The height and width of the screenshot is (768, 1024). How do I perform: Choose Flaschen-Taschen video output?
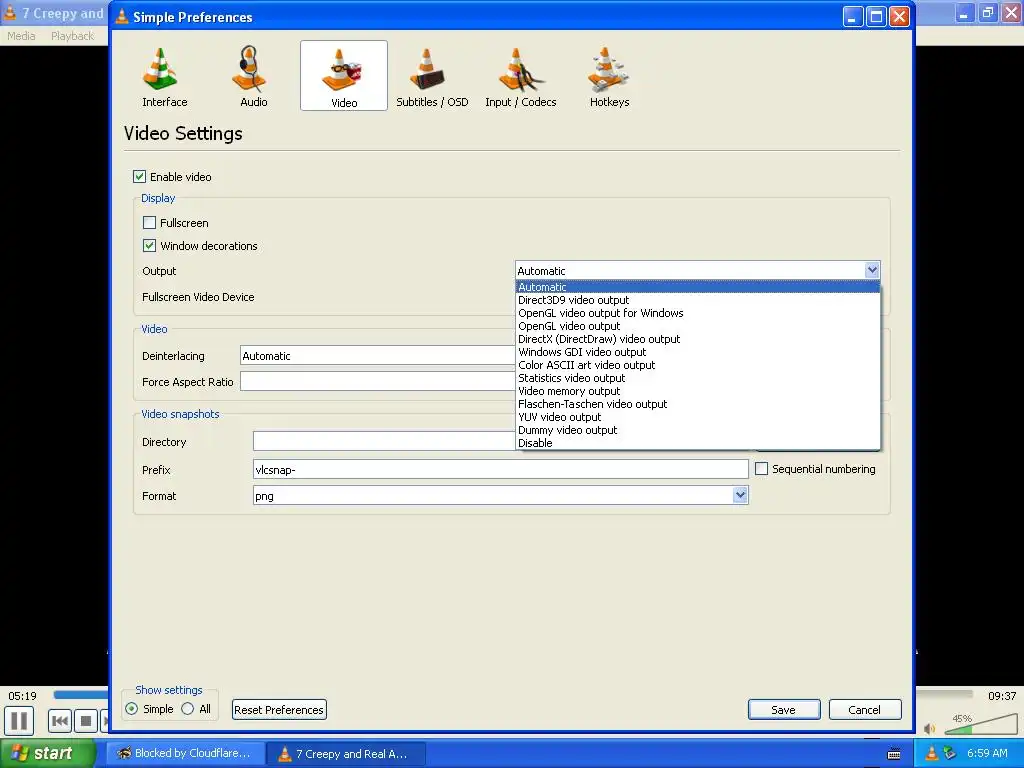tap(697, 404)
